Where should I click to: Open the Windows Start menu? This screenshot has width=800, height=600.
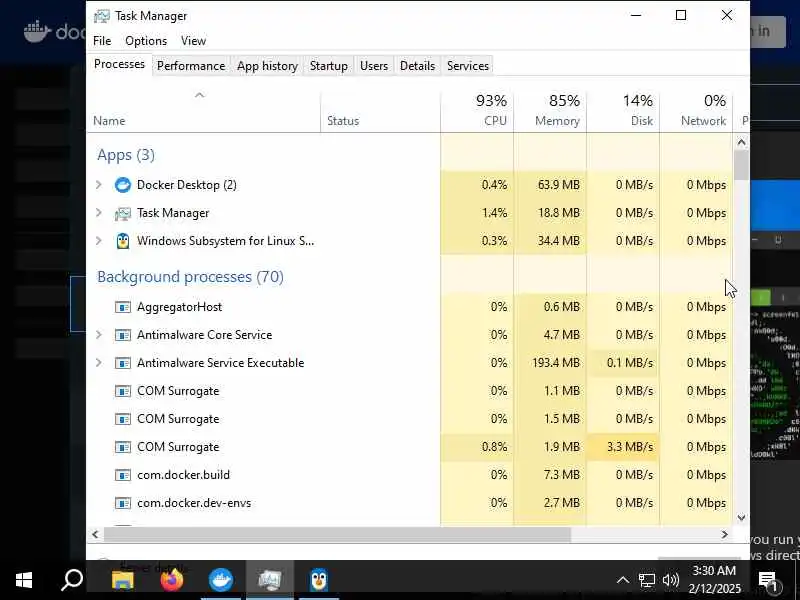[23, 580]
